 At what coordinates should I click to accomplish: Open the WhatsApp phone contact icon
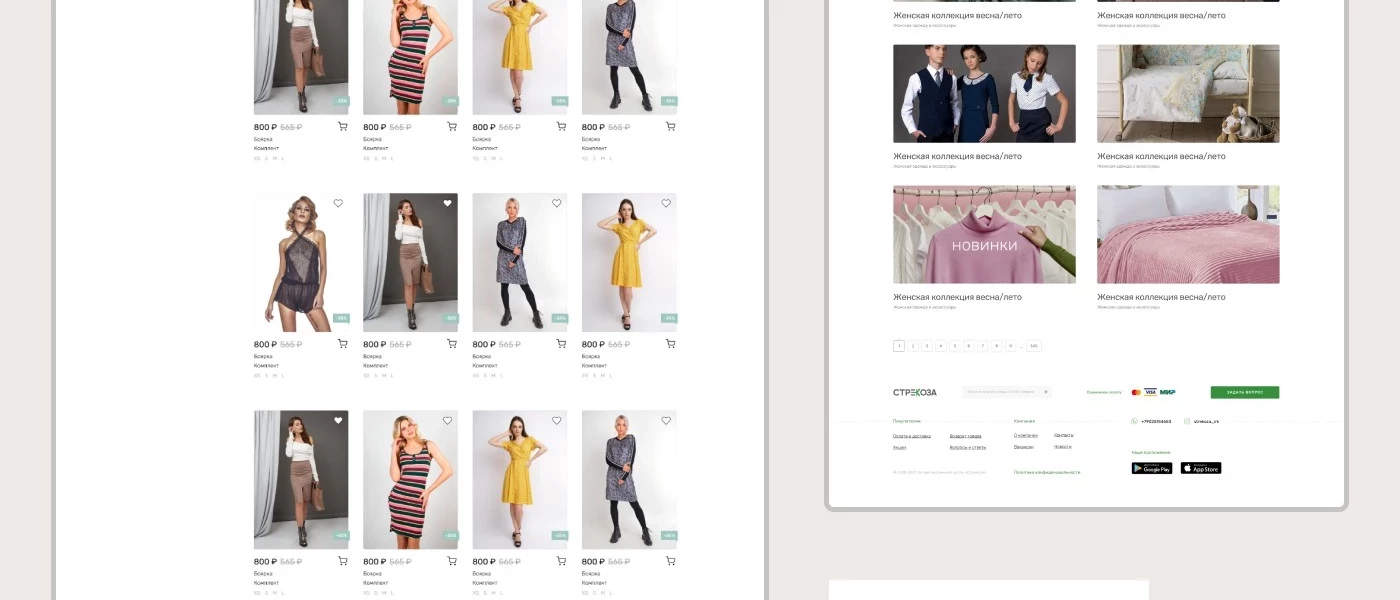1134,421
